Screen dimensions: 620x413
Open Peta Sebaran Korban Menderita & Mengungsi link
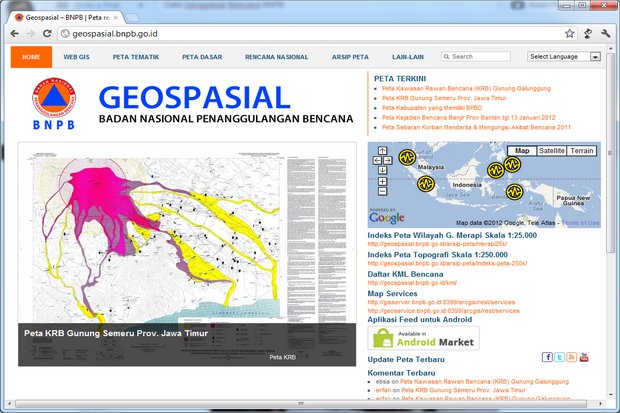tap(476, 127)
